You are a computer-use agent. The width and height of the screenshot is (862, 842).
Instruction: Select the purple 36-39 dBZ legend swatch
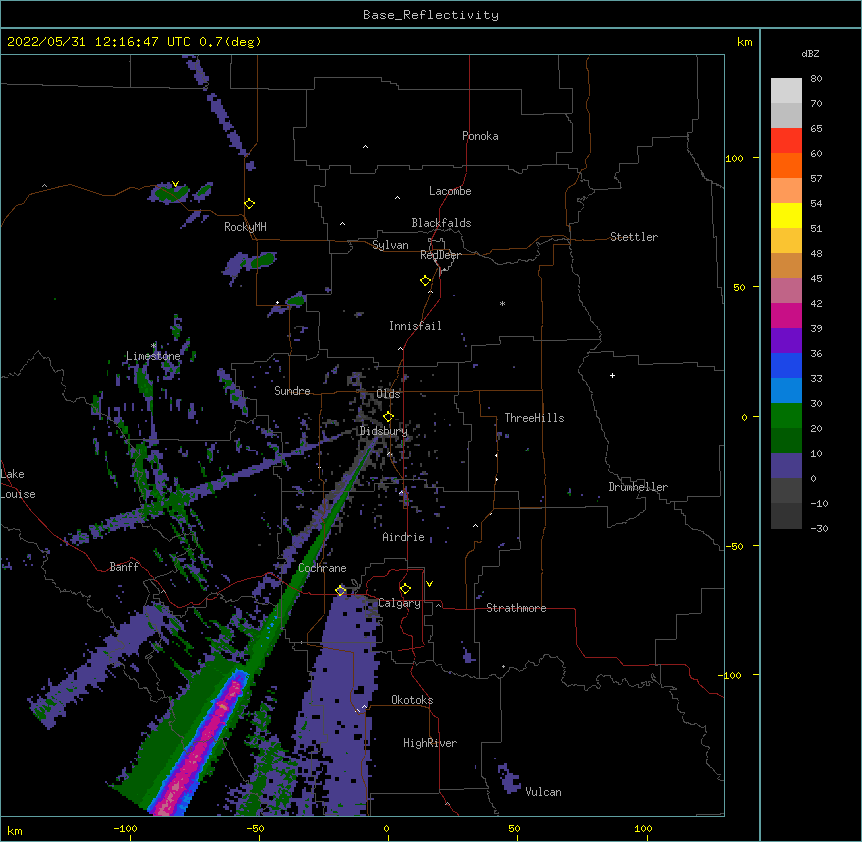(x=786, y=340)
